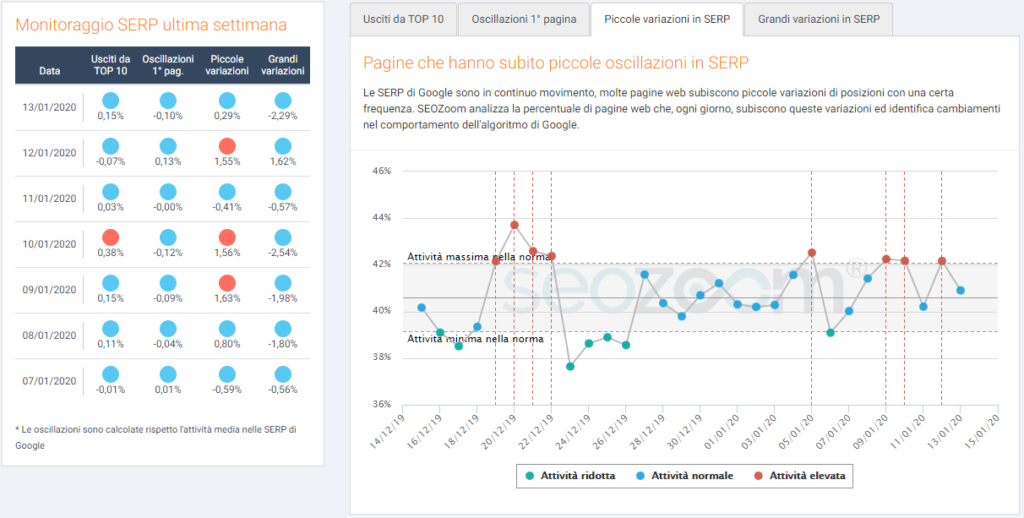1024x518 pixels.
Task: Click the Grandi variazioni circle for 10/01/2020
Action: [x=283, y=238]
